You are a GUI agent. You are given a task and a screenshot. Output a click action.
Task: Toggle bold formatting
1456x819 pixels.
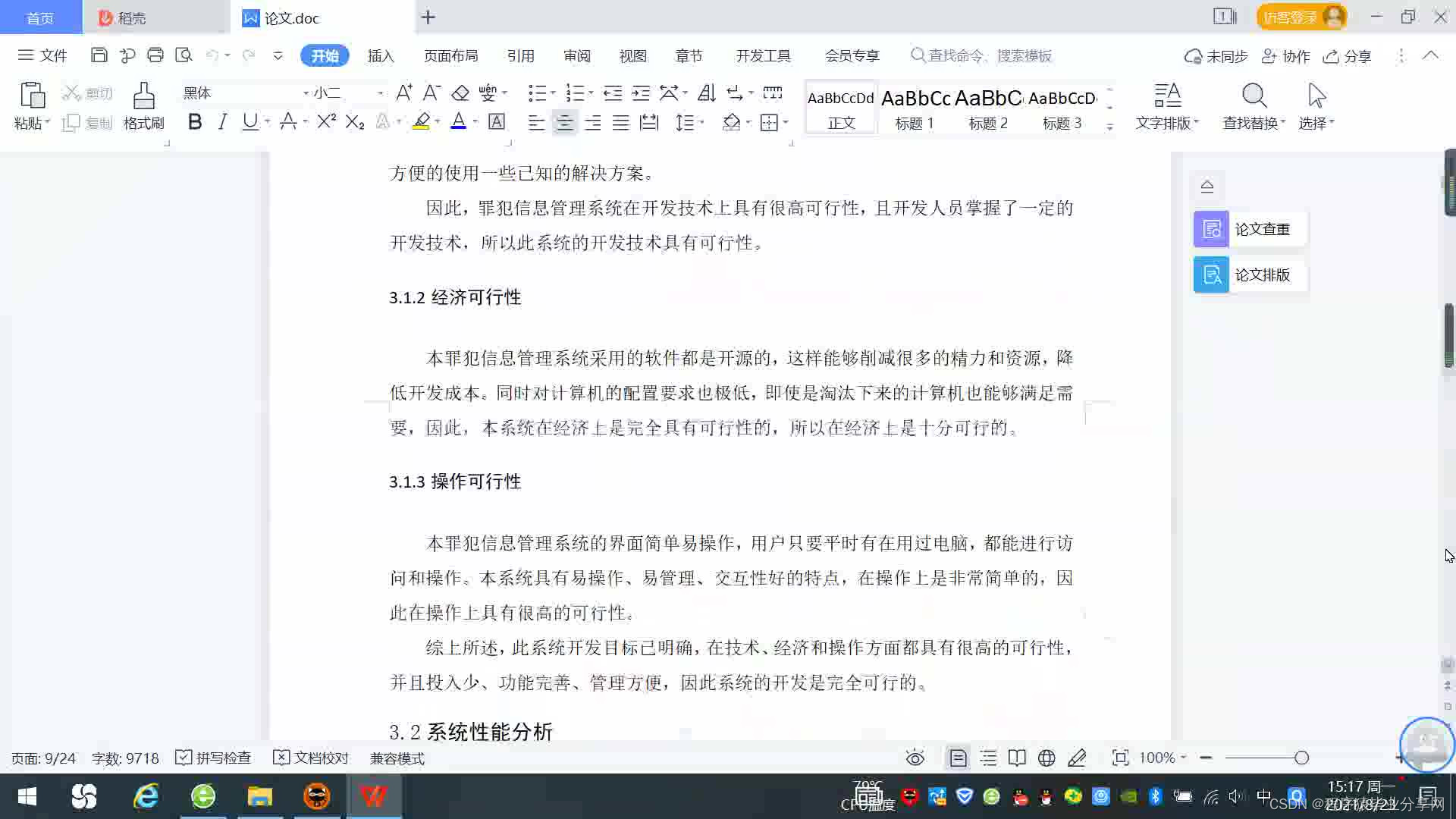coord(195,122)
